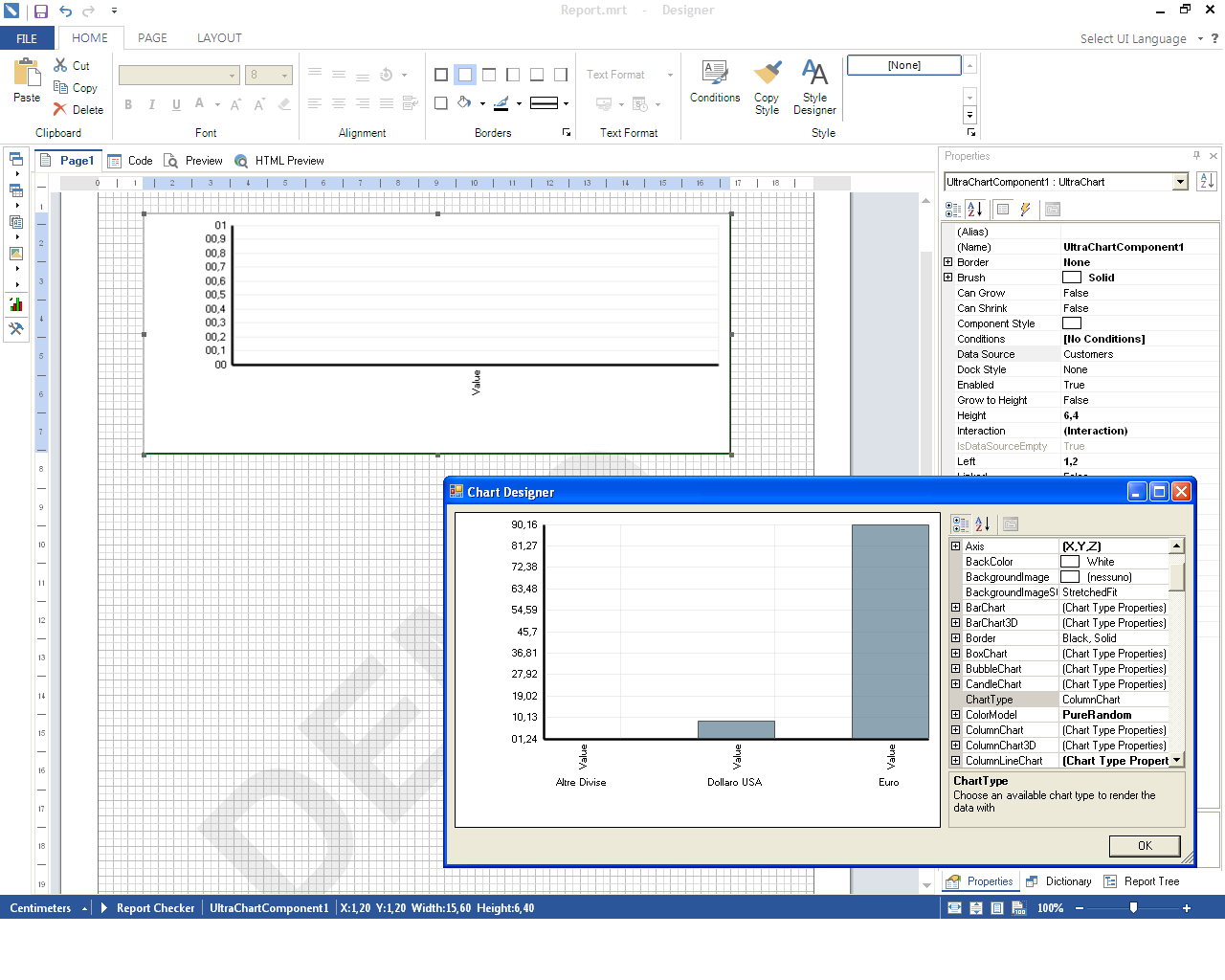Show one full page view in status bar
1225x980 pixels.
tap(997, 908)
